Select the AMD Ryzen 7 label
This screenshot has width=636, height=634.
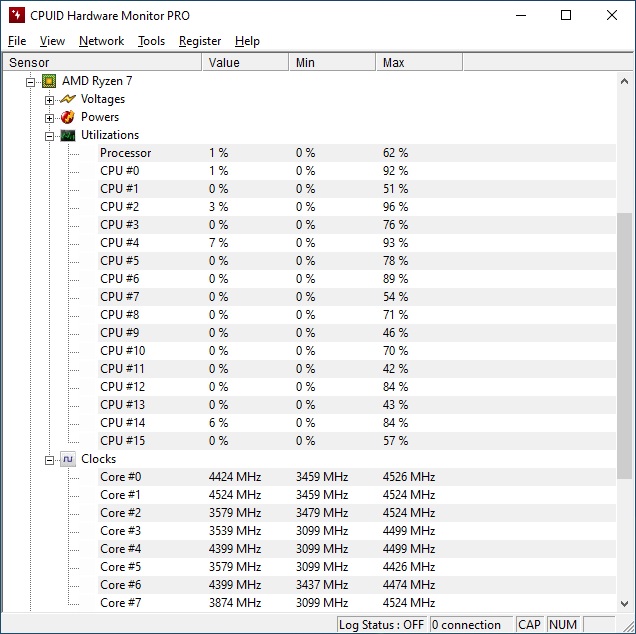(x=97, y=81)
